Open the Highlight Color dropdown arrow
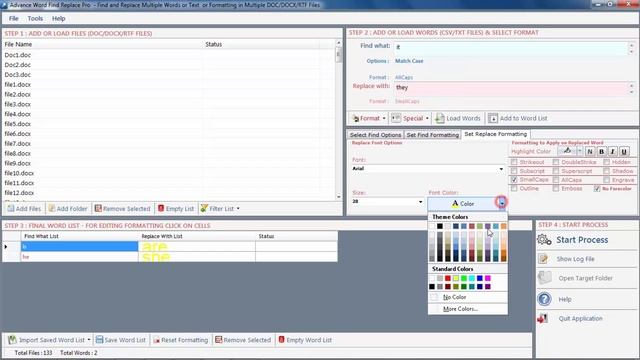This screenshot has width=640, height=360. (x=579, y=151)
